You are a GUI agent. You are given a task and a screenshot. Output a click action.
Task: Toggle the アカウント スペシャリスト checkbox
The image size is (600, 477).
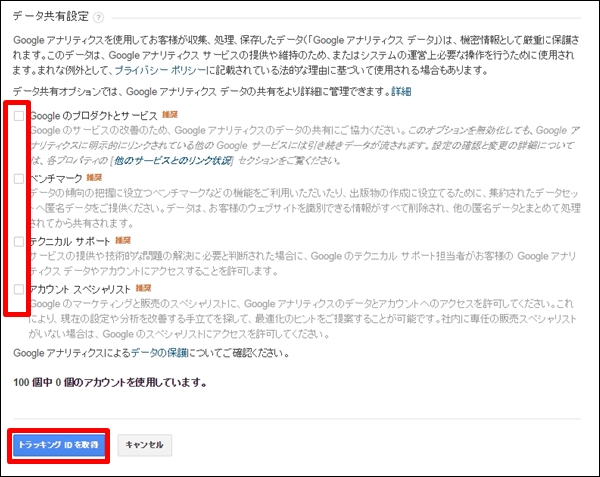(x=19, y=289)
